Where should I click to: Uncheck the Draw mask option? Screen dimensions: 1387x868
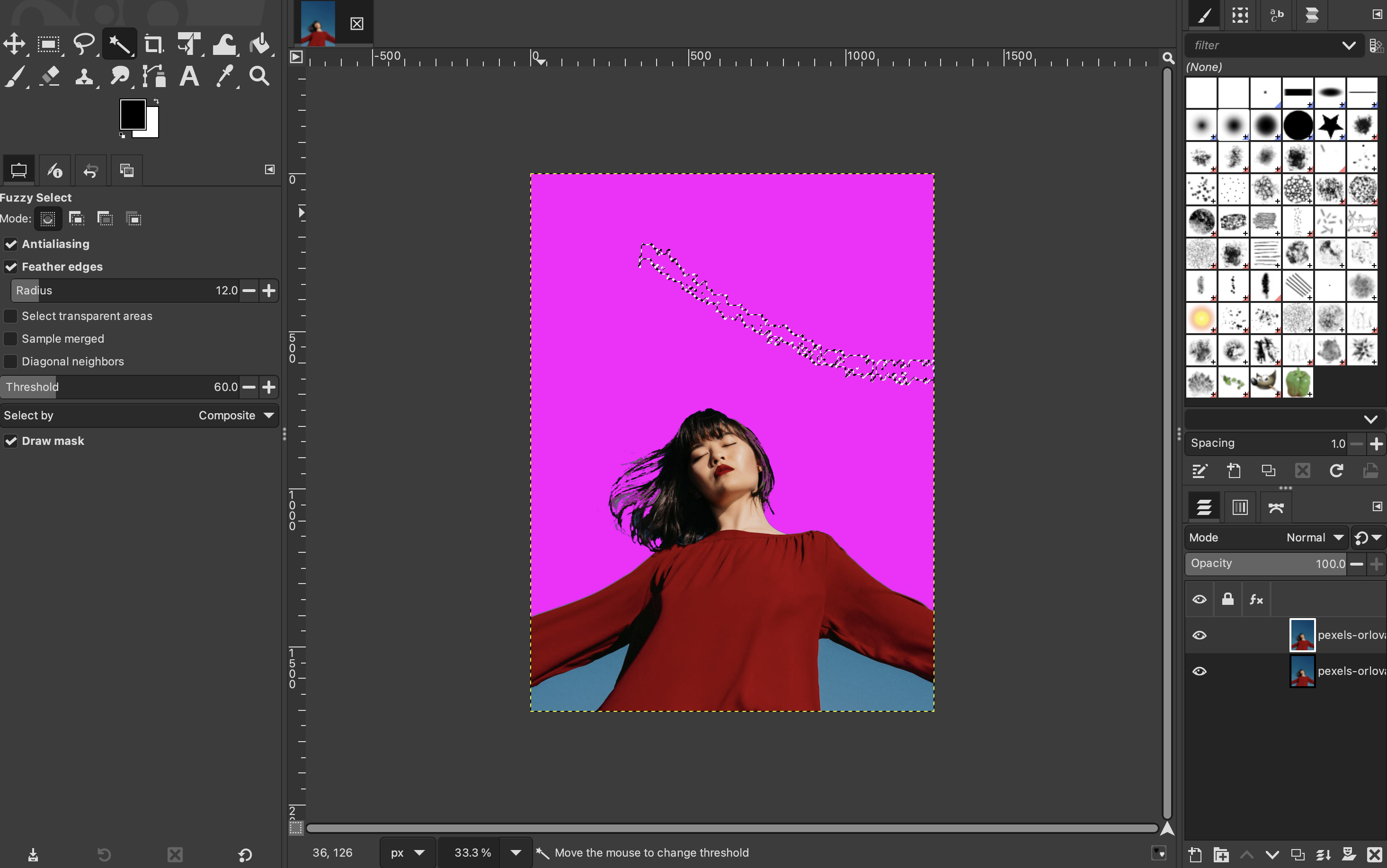[x=11, y=441]
